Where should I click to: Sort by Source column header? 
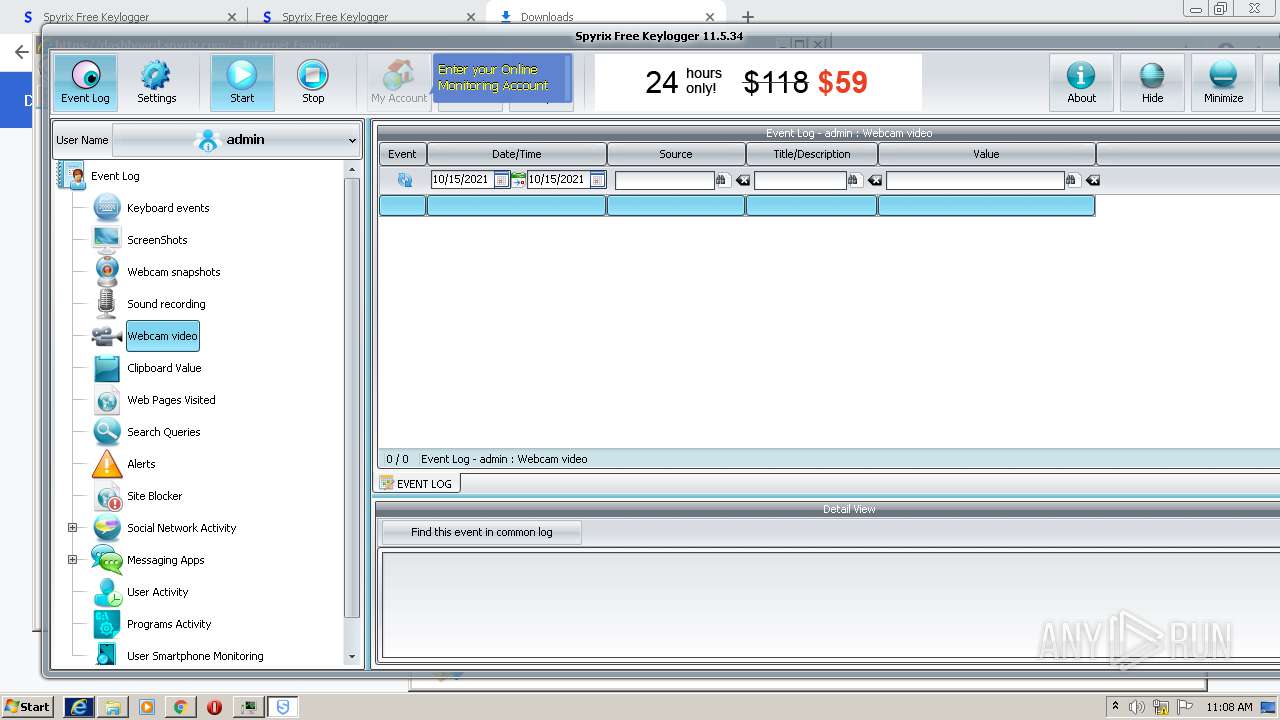[x=676, y=154]
